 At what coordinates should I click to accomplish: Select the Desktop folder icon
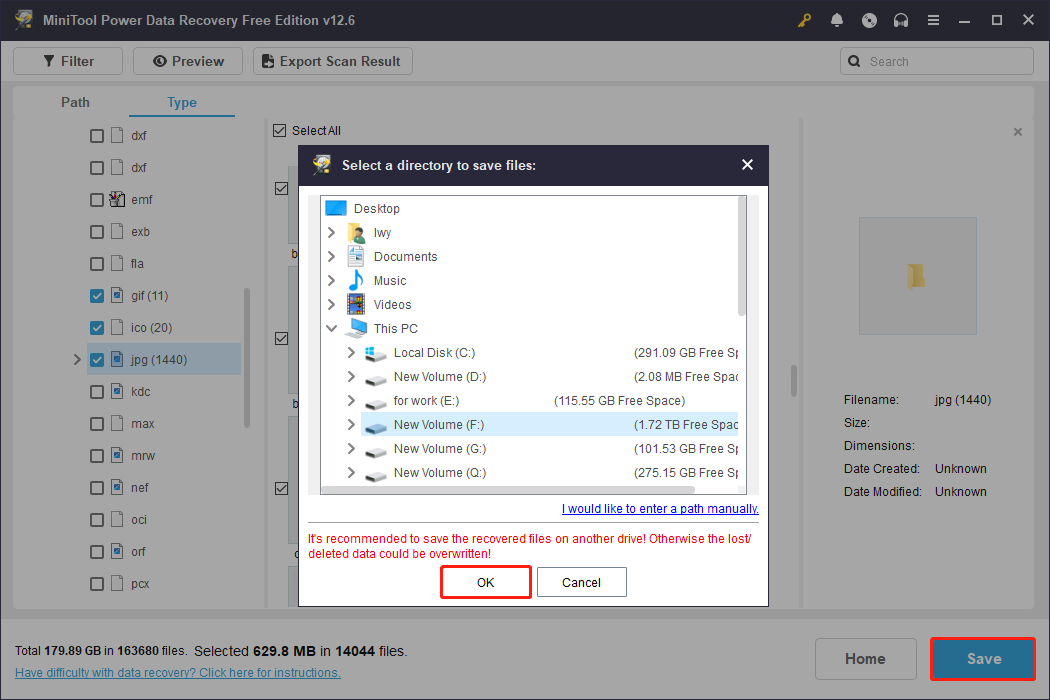pyautogui.click(x=336, y=208)
